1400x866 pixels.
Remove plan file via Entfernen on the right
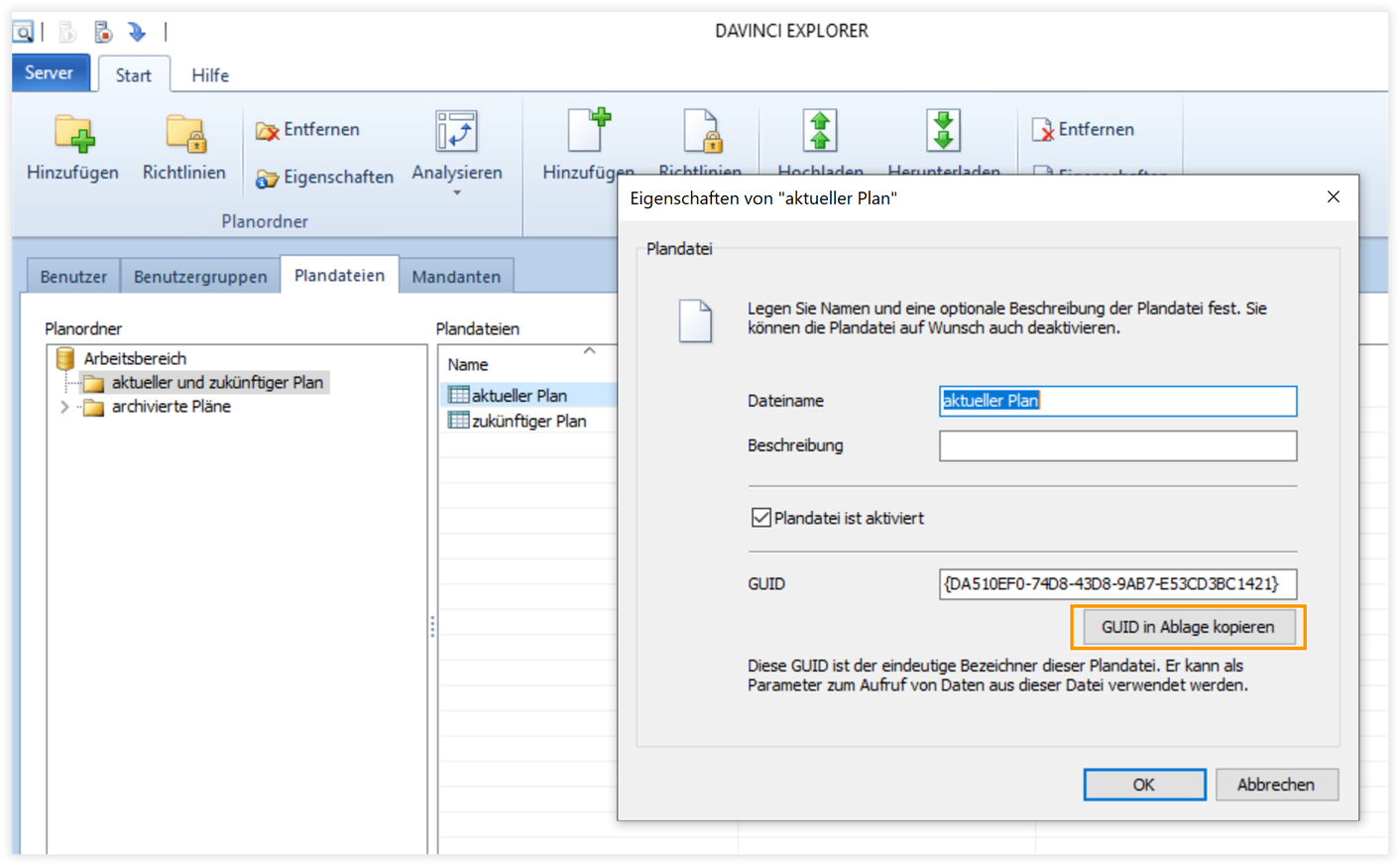click(x=1083, y=130)
